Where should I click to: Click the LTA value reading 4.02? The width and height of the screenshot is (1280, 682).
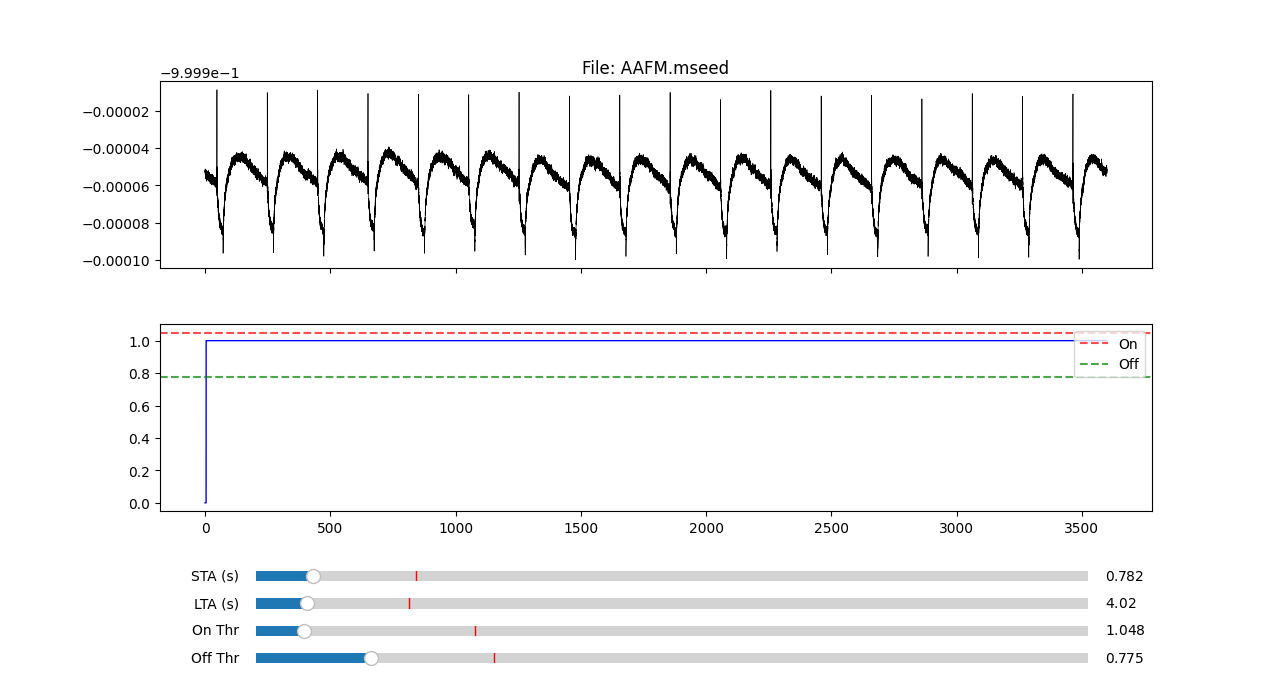point(1120,603)
